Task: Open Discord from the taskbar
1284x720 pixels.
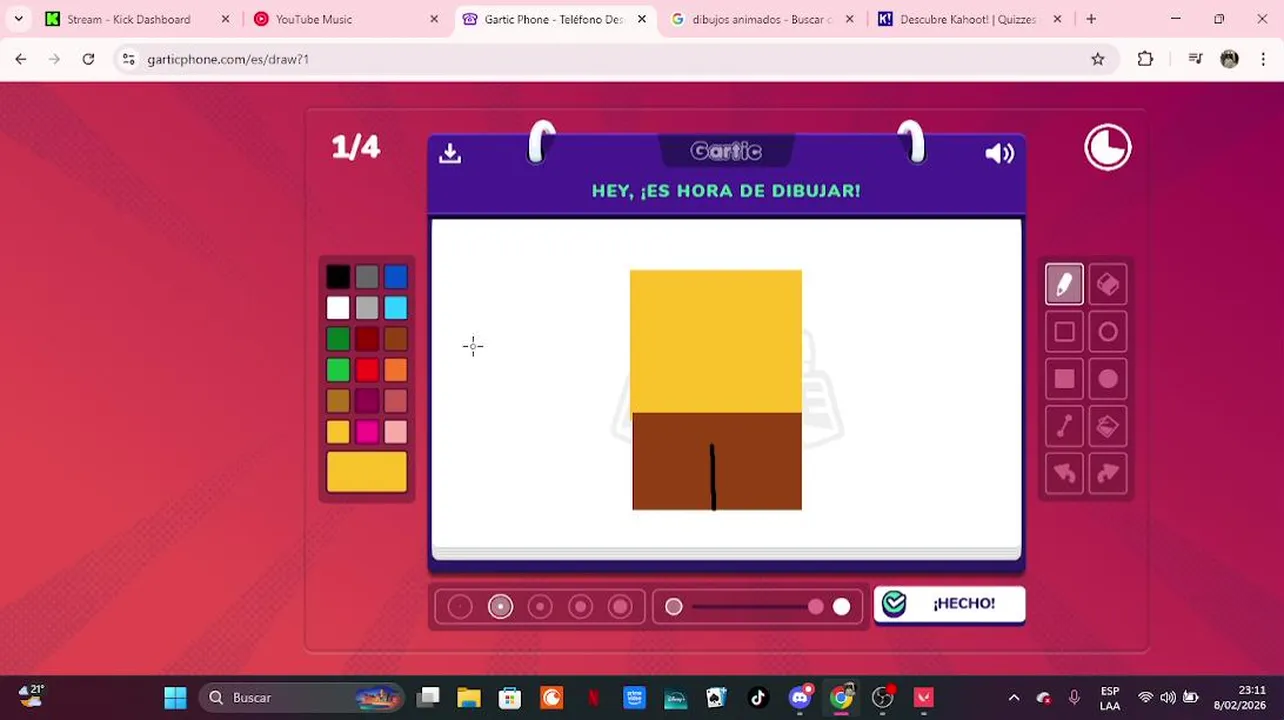Action: pos(799,697)
